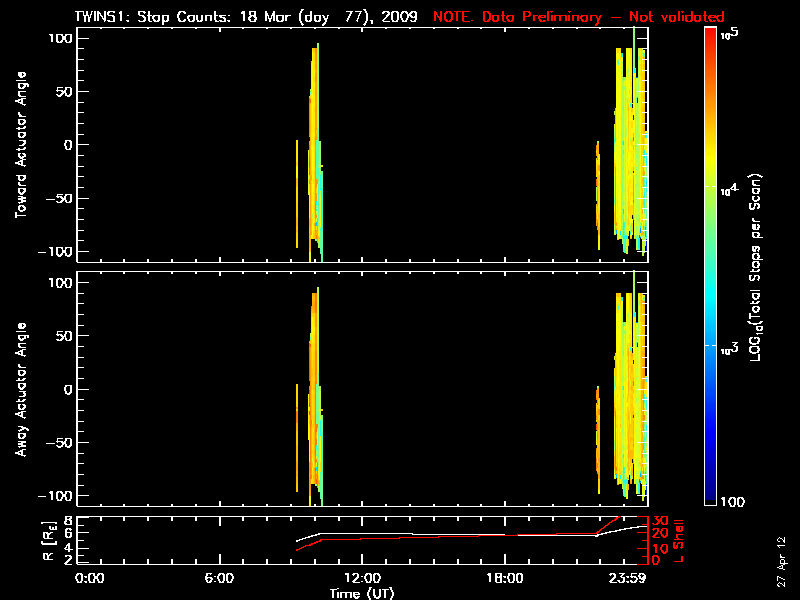
Task: Click the red 'NOTE. Data Preliminary' warning text
Action: point(578,17)
